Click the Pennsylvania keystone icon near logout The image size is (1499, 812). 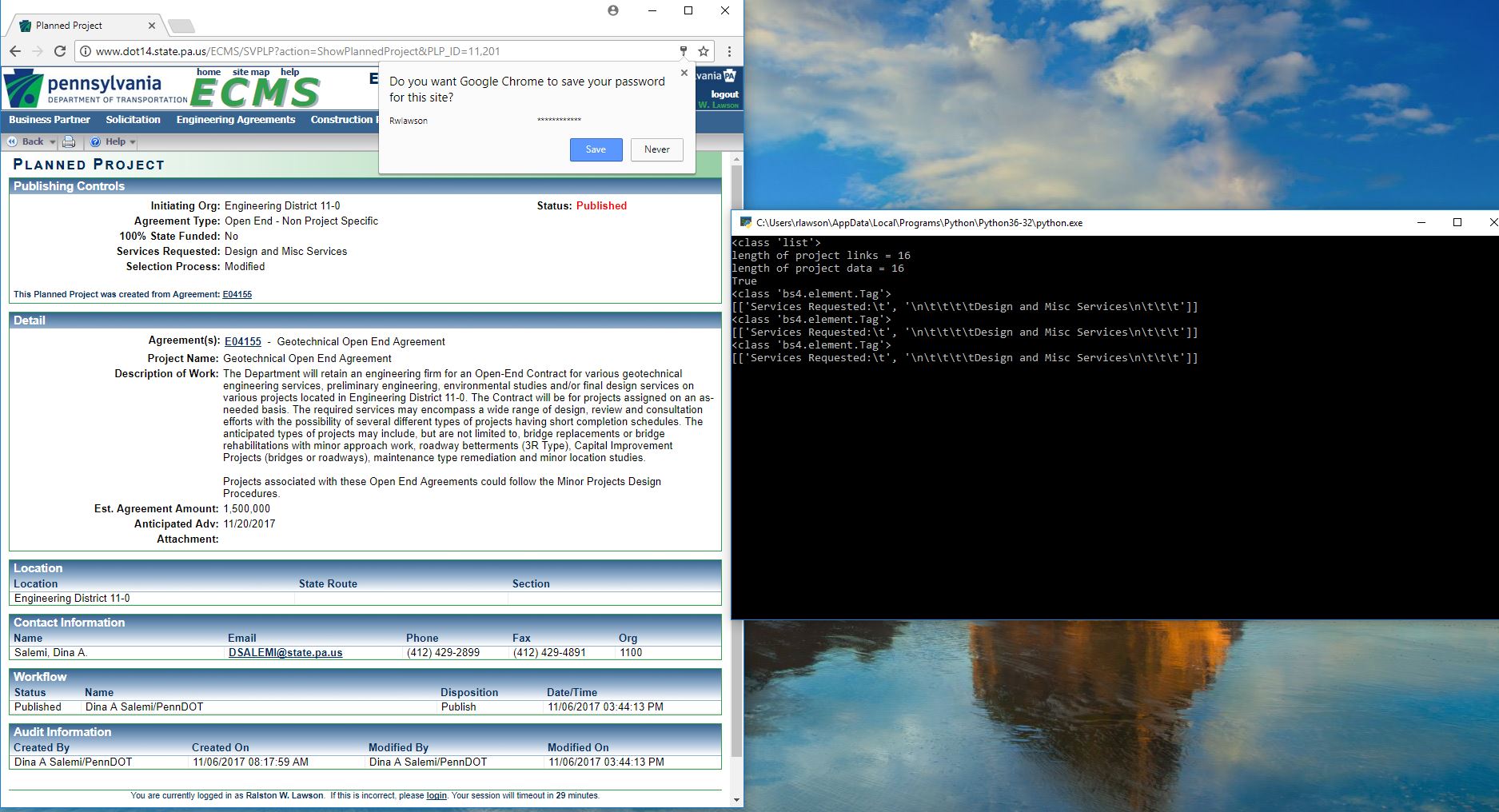[730, 76]
